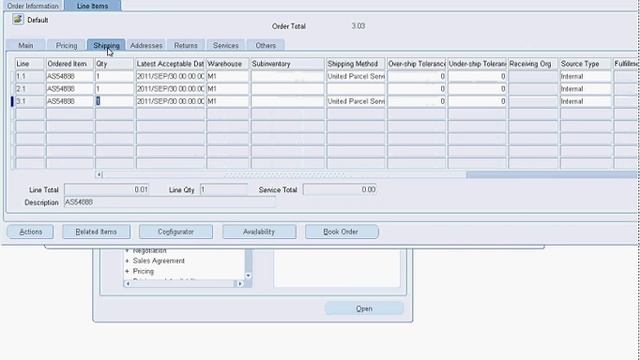
Task: Select the Line Items tab
Action: 93,5
